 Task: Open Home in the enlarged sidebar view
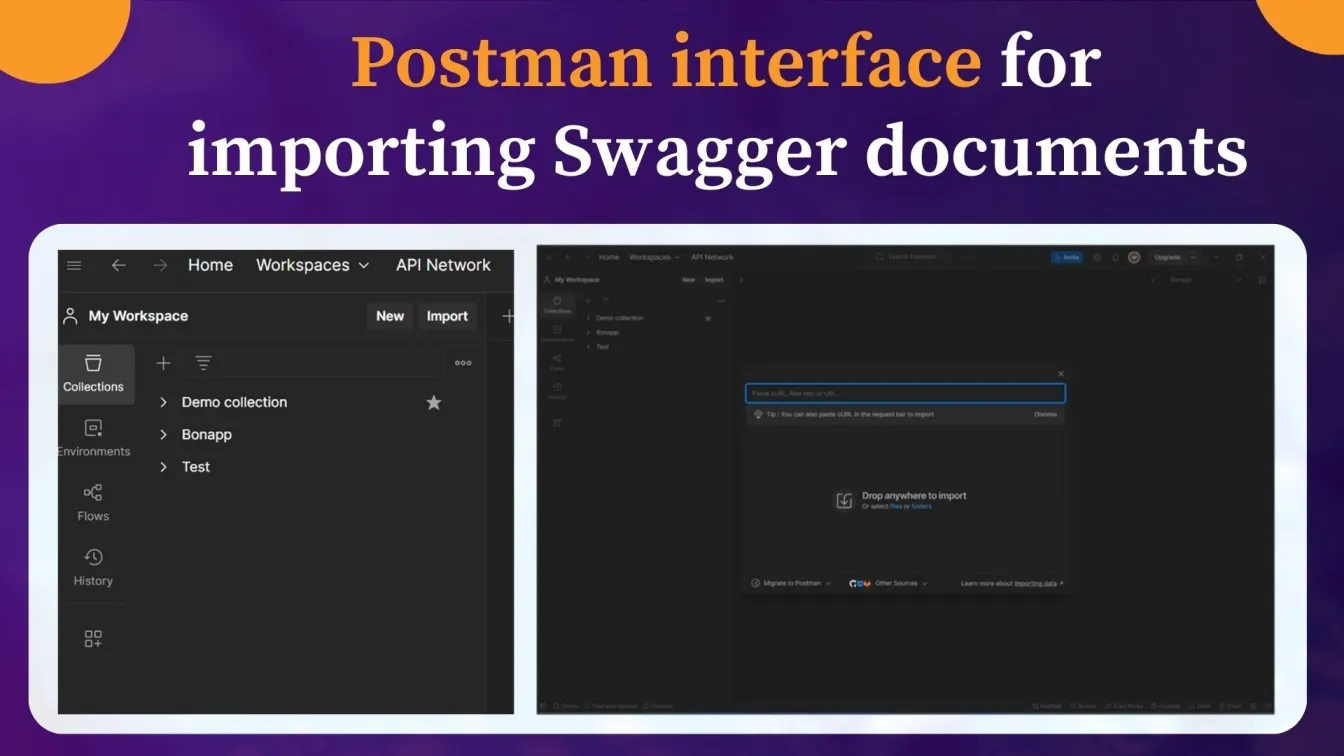tap(210, 265)
